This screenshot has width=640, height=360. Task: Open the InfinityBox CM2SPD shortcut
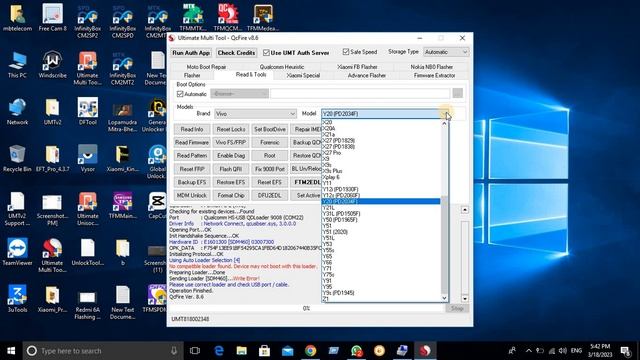click(x=122, y=22)
